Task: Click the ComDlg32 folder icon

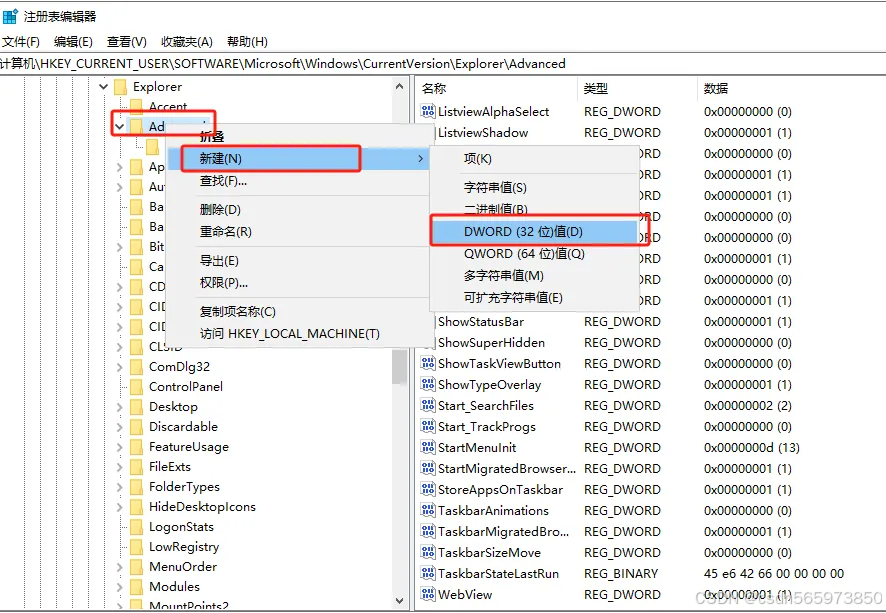Action: pos(136,367)
